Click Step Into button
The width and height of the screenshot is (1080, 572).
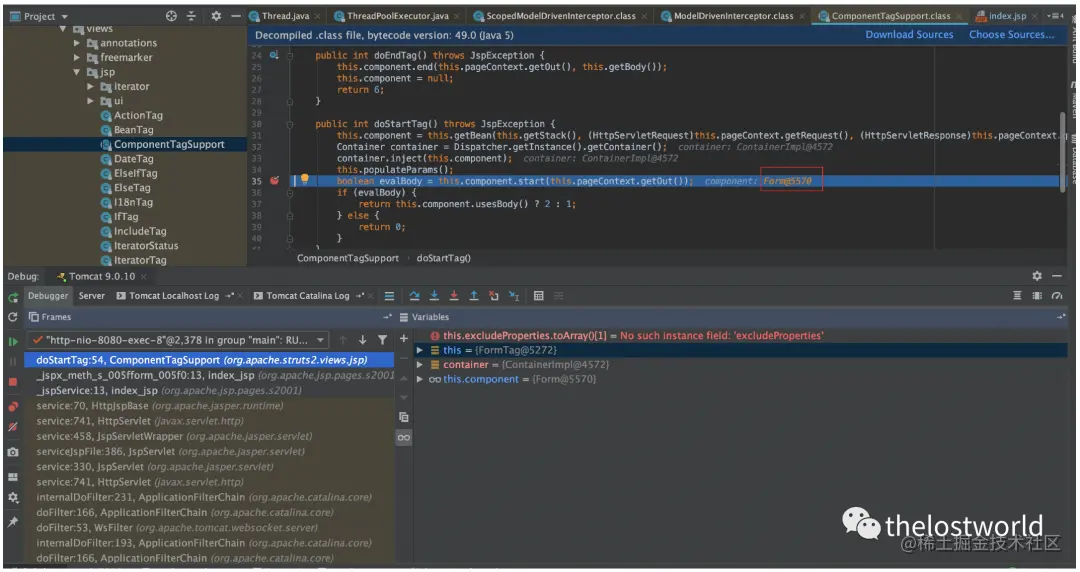(434, 296)
